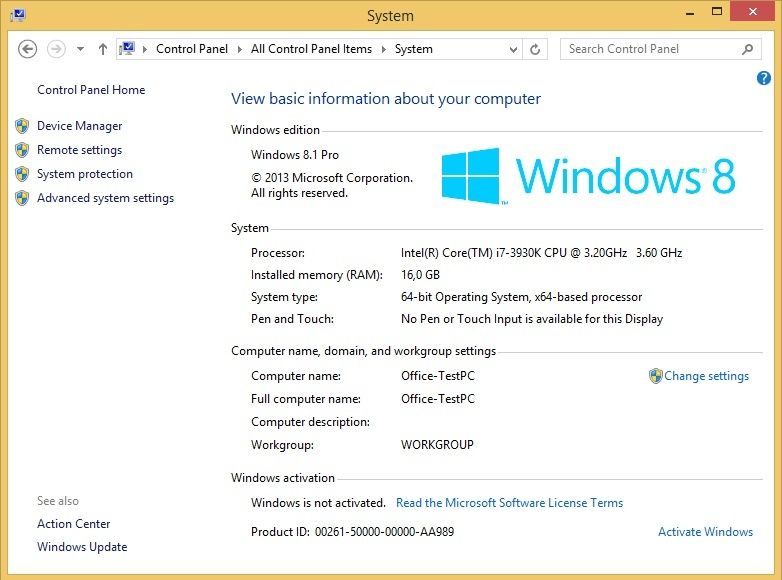This screenshot has height=580, width=782.
Task: Click the shield icon beside Remote settings
Action: [x=22, y=150]
